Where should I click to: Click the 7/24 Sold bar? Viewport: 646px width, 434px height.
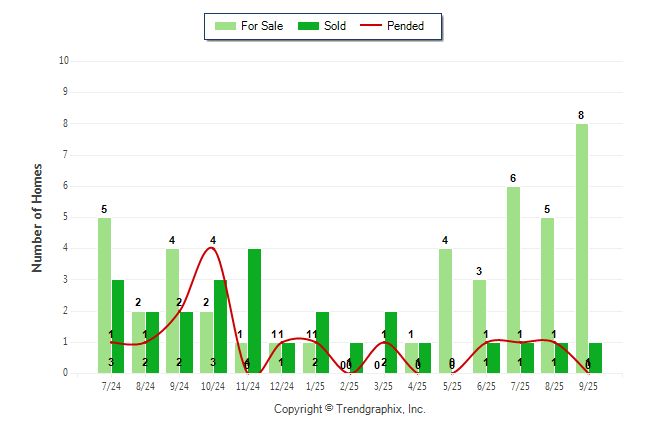point(118,326)
